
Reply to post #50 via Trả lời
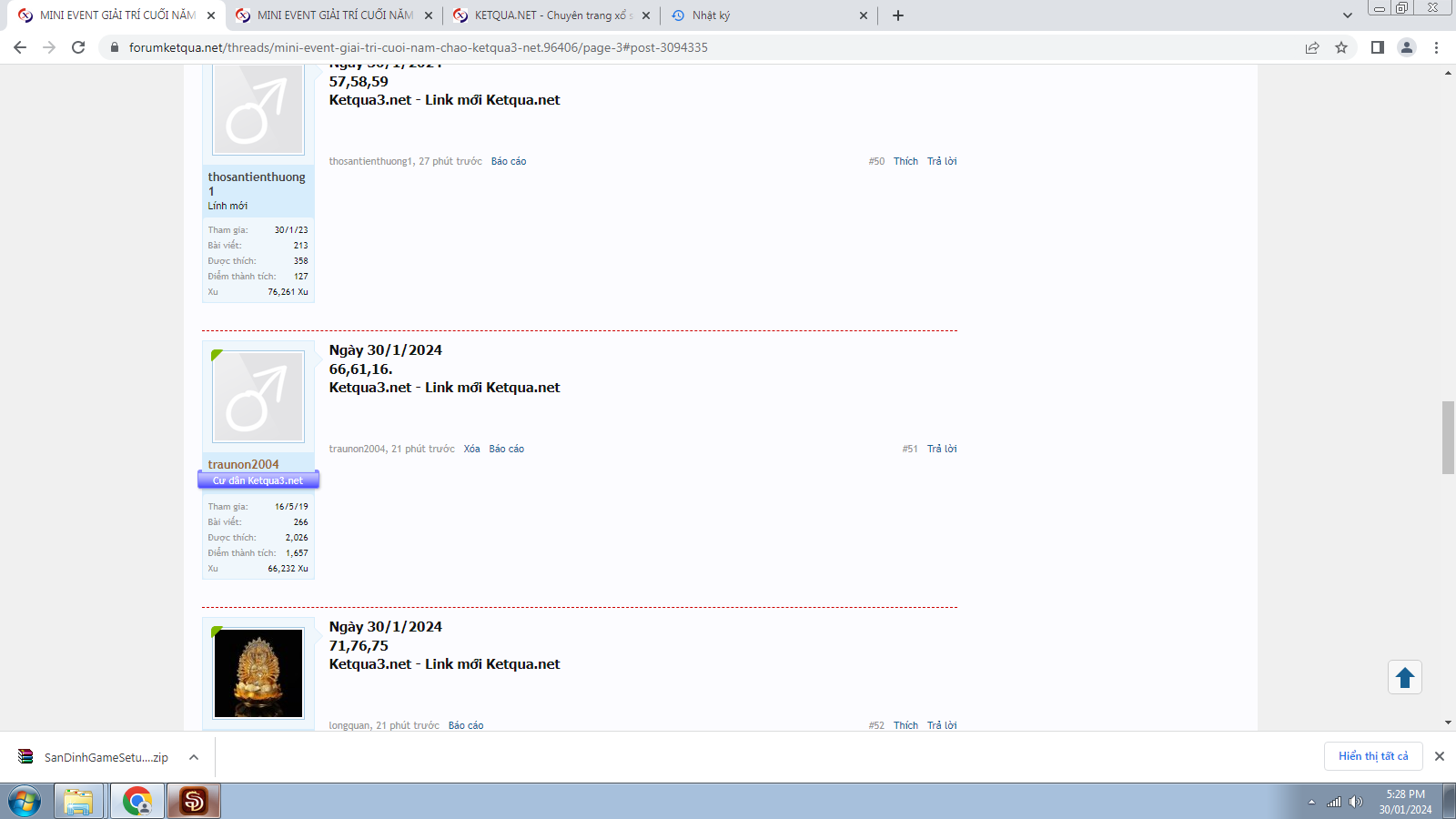(x=942, y=161)
